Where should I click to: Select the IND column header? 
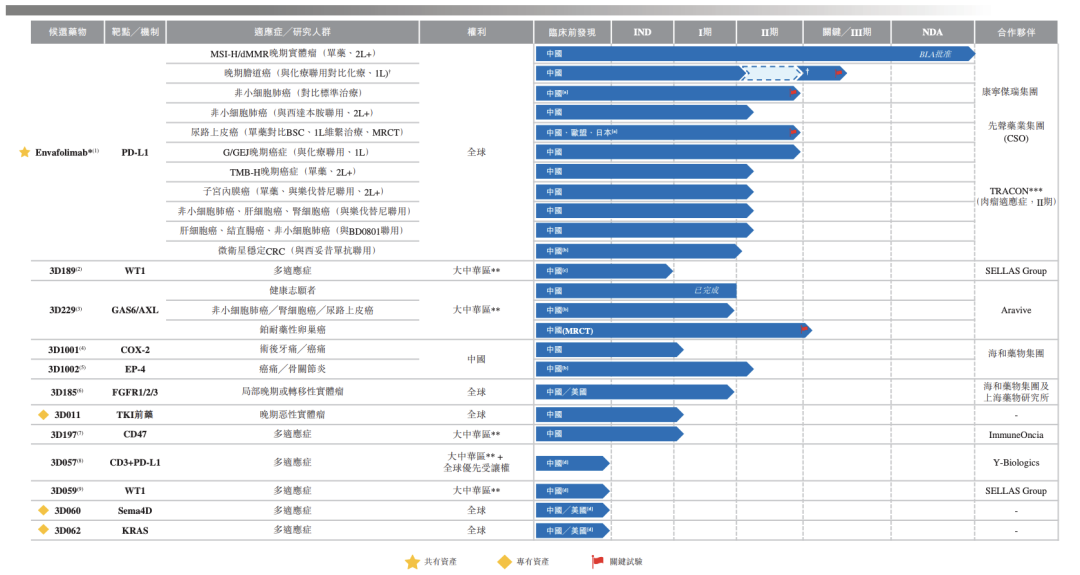642,32
